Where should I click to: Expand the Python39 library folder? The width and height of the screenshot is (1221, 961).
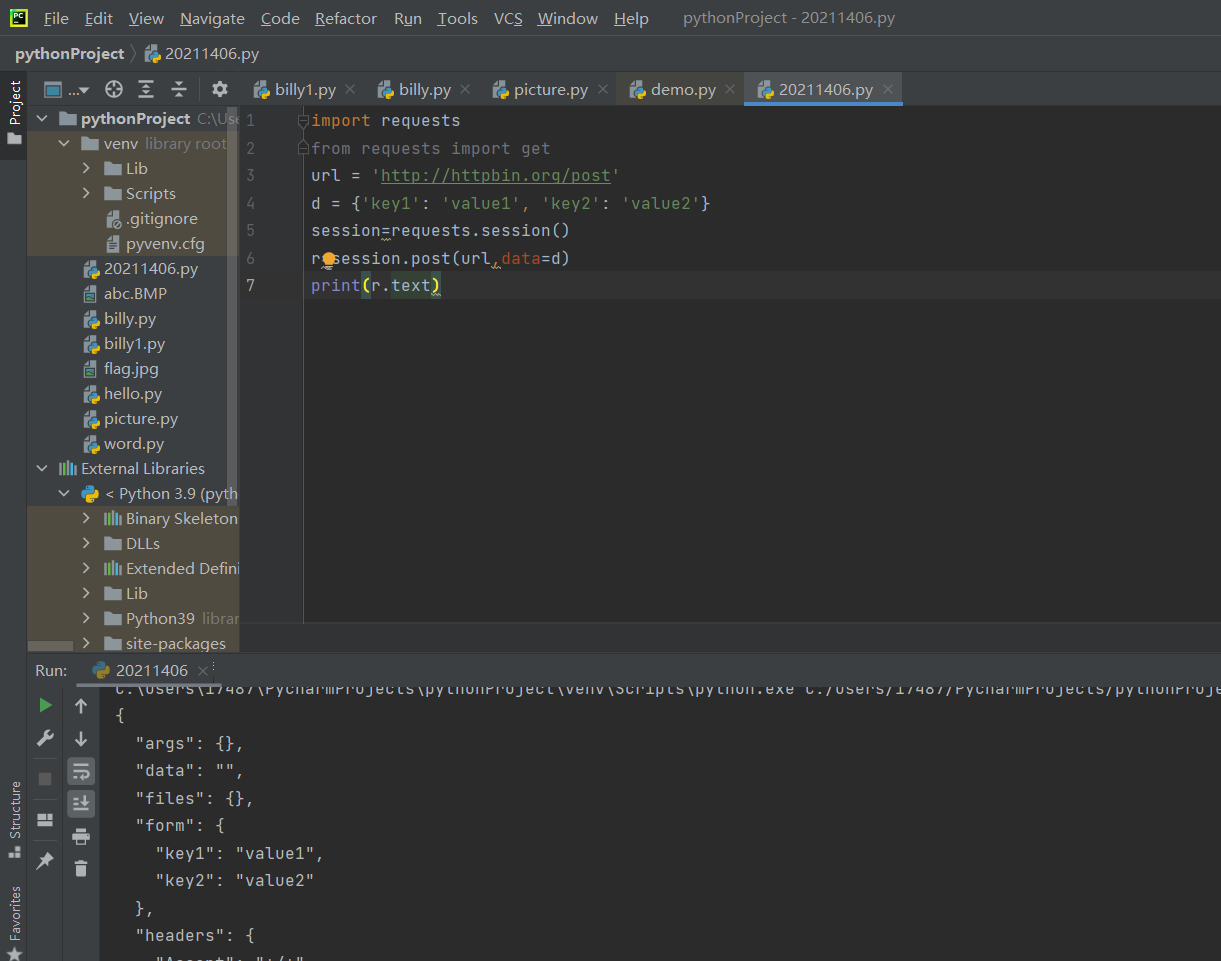(87, 618)
